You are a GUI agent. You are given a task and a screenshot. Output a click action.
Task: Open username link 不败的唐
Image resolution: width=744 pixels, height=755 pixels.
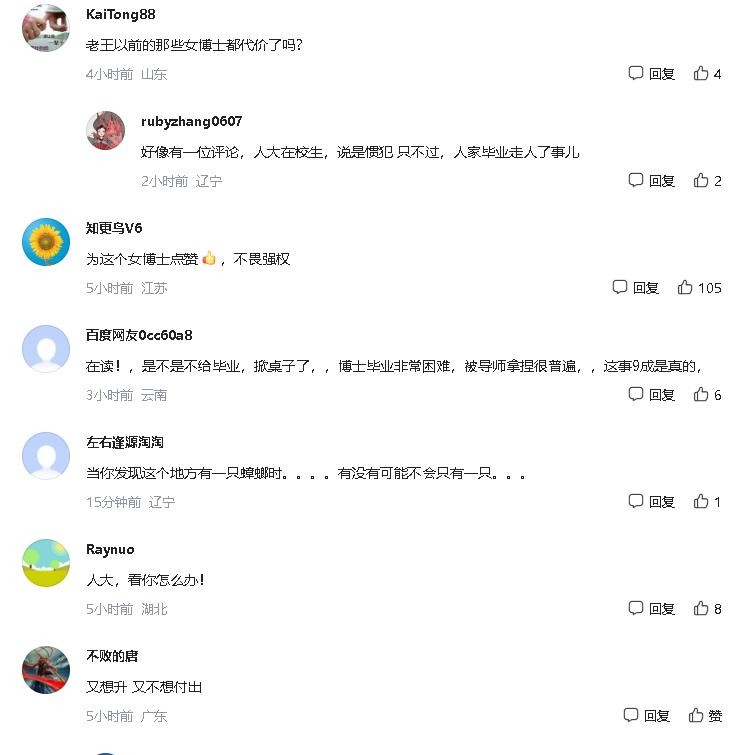(x=112, y=656)
